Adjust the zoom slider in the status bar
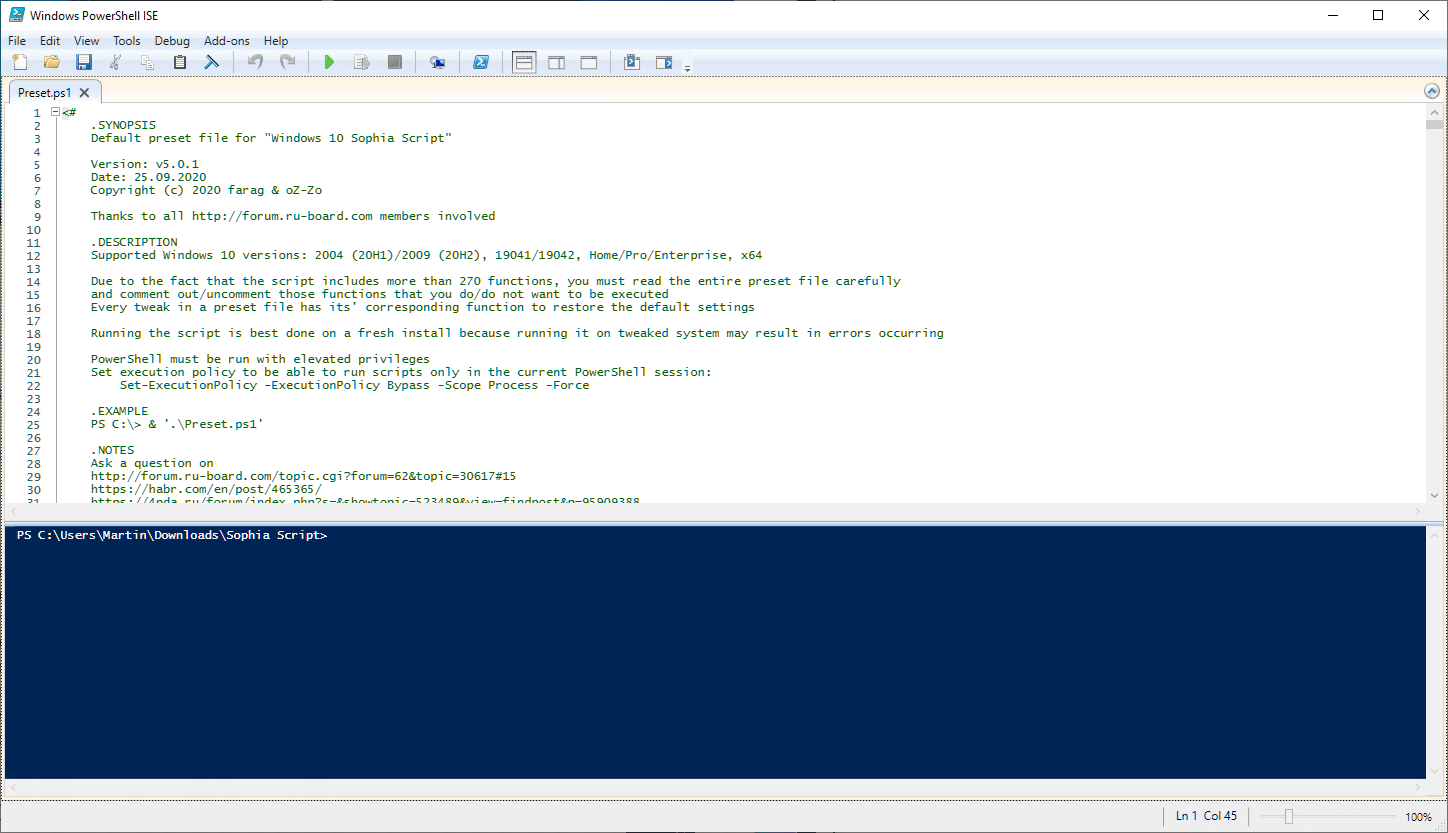This screenshot has width=1448, height=833. coord(1289,816)
